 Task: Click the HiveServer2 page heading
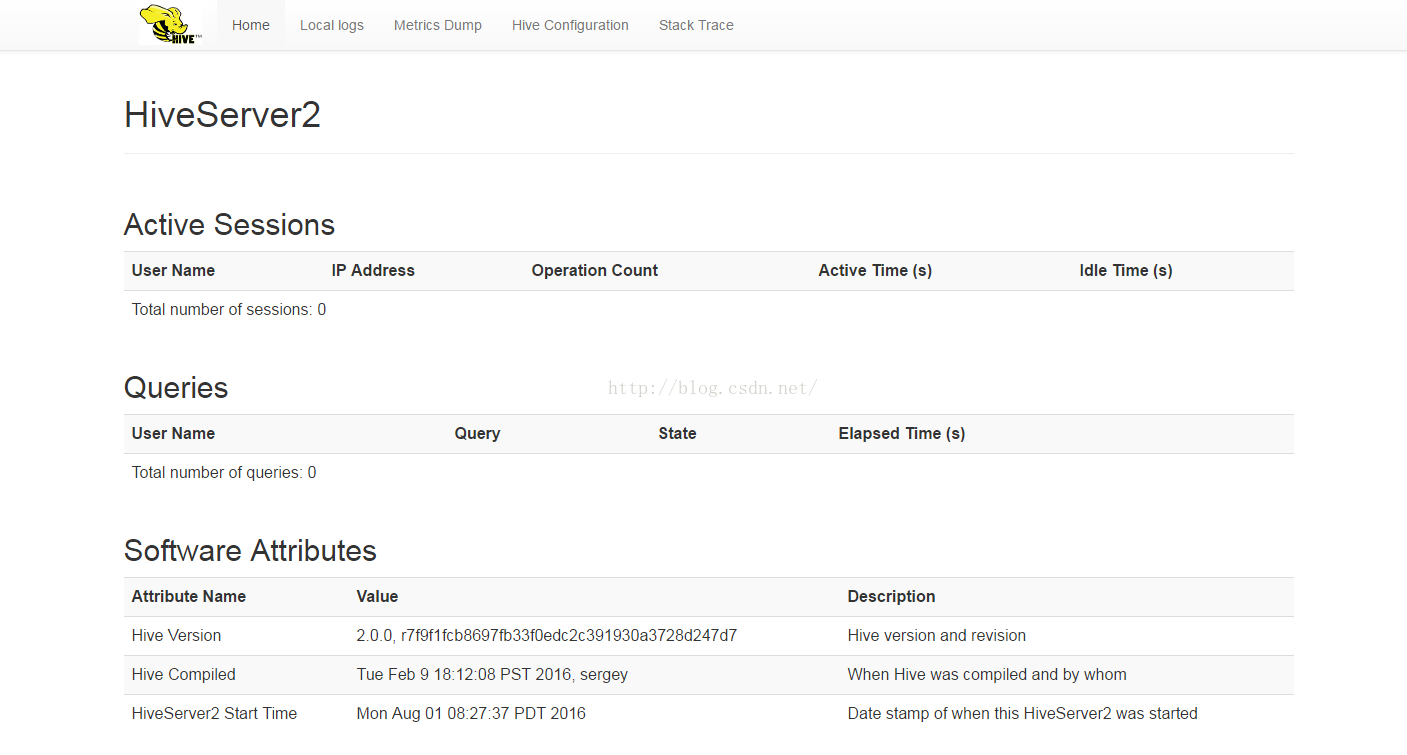(x=222, y=115)
